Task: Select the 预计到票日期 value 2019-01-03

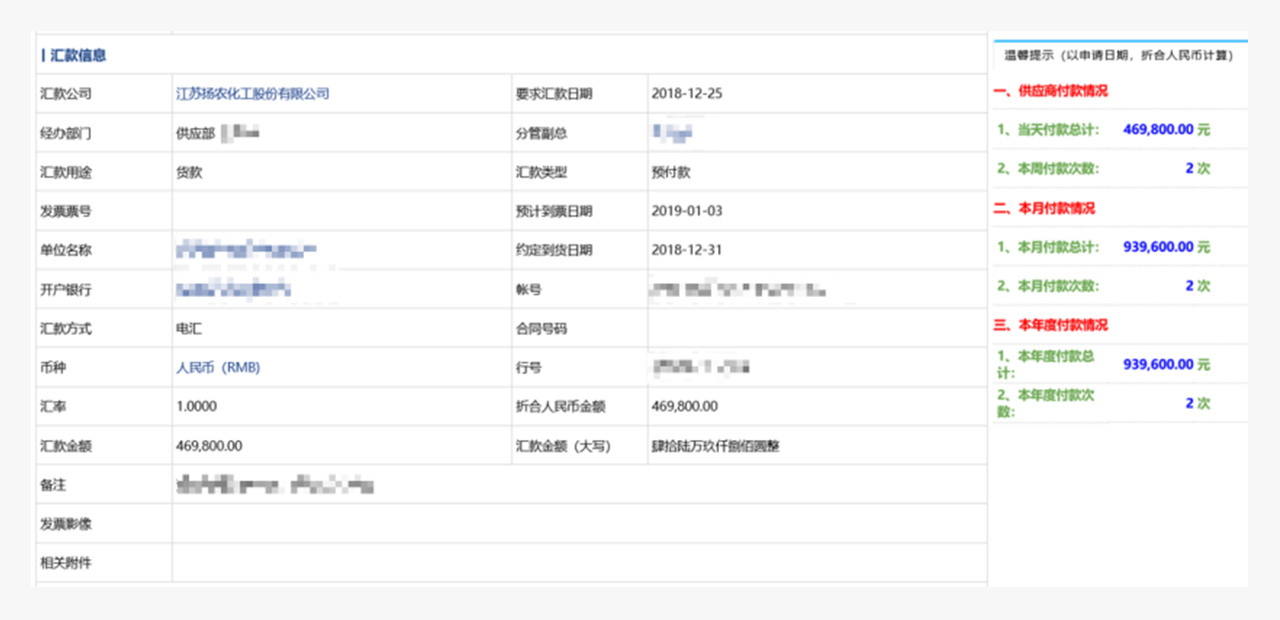Action: click(686, 211)
